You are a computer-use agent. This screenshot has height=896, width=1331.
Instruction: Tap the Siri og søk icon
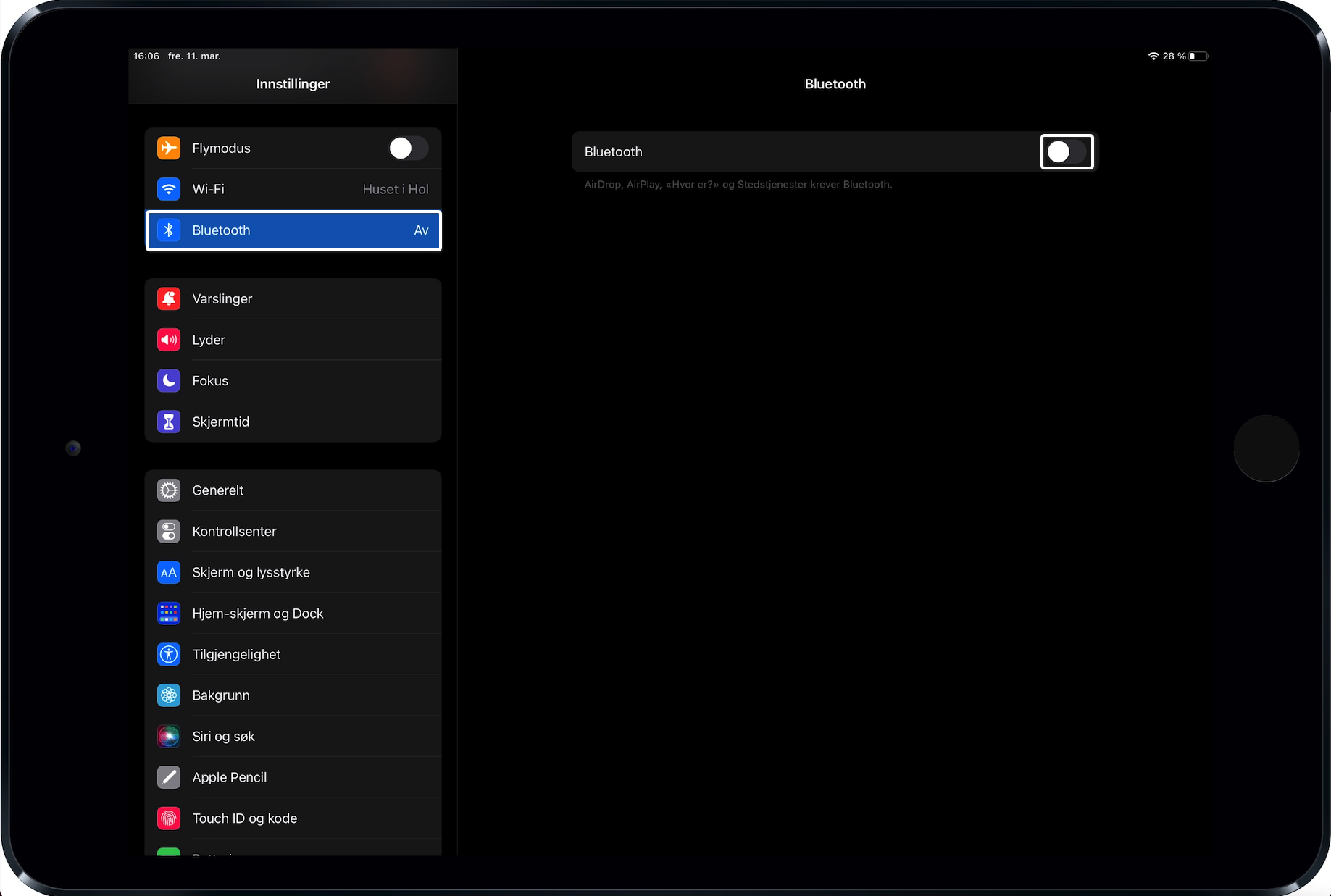pos(169,736)
